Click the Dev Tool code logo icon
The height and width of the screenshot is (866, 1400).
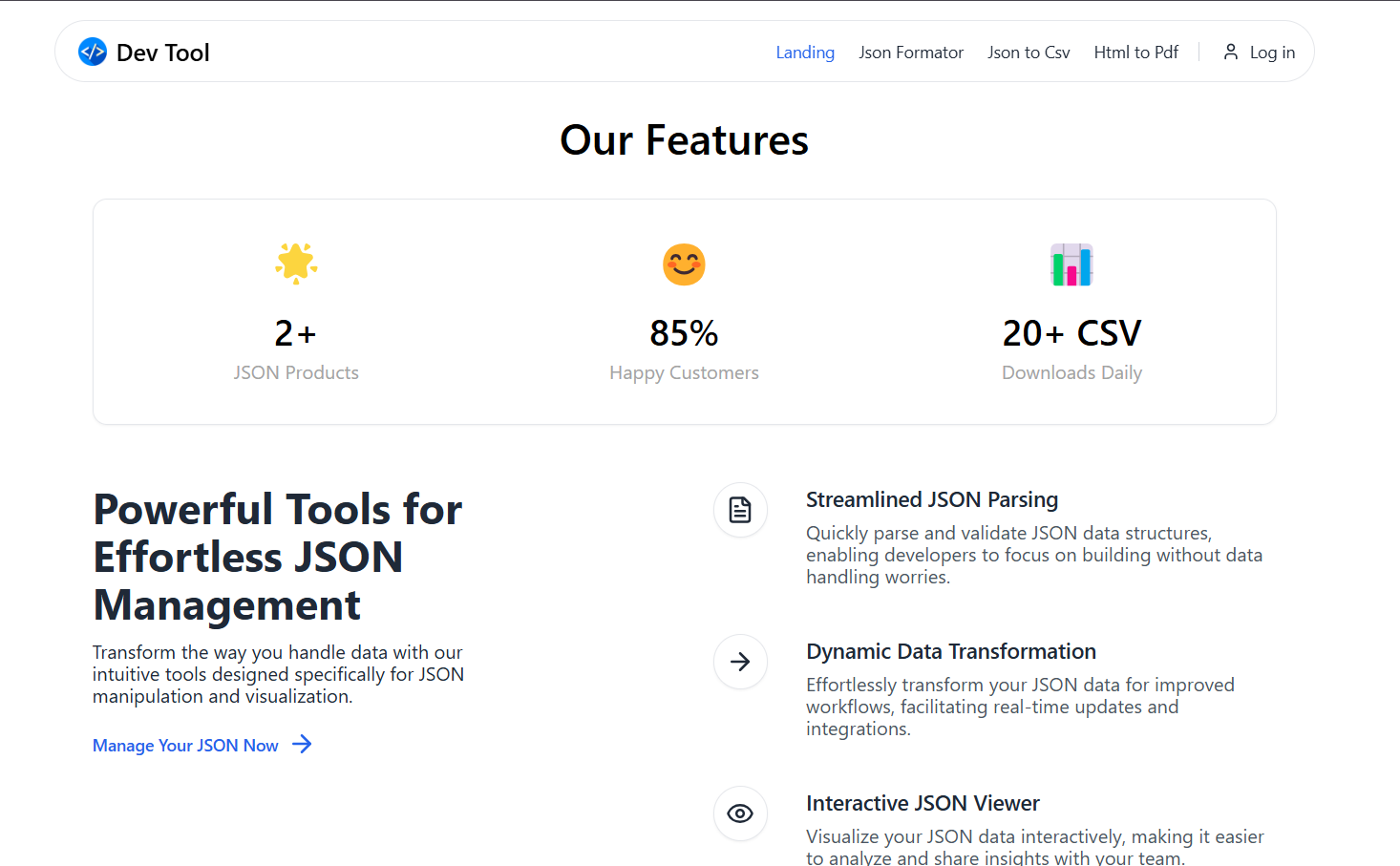pyautogui.click(x=93, y=52)
